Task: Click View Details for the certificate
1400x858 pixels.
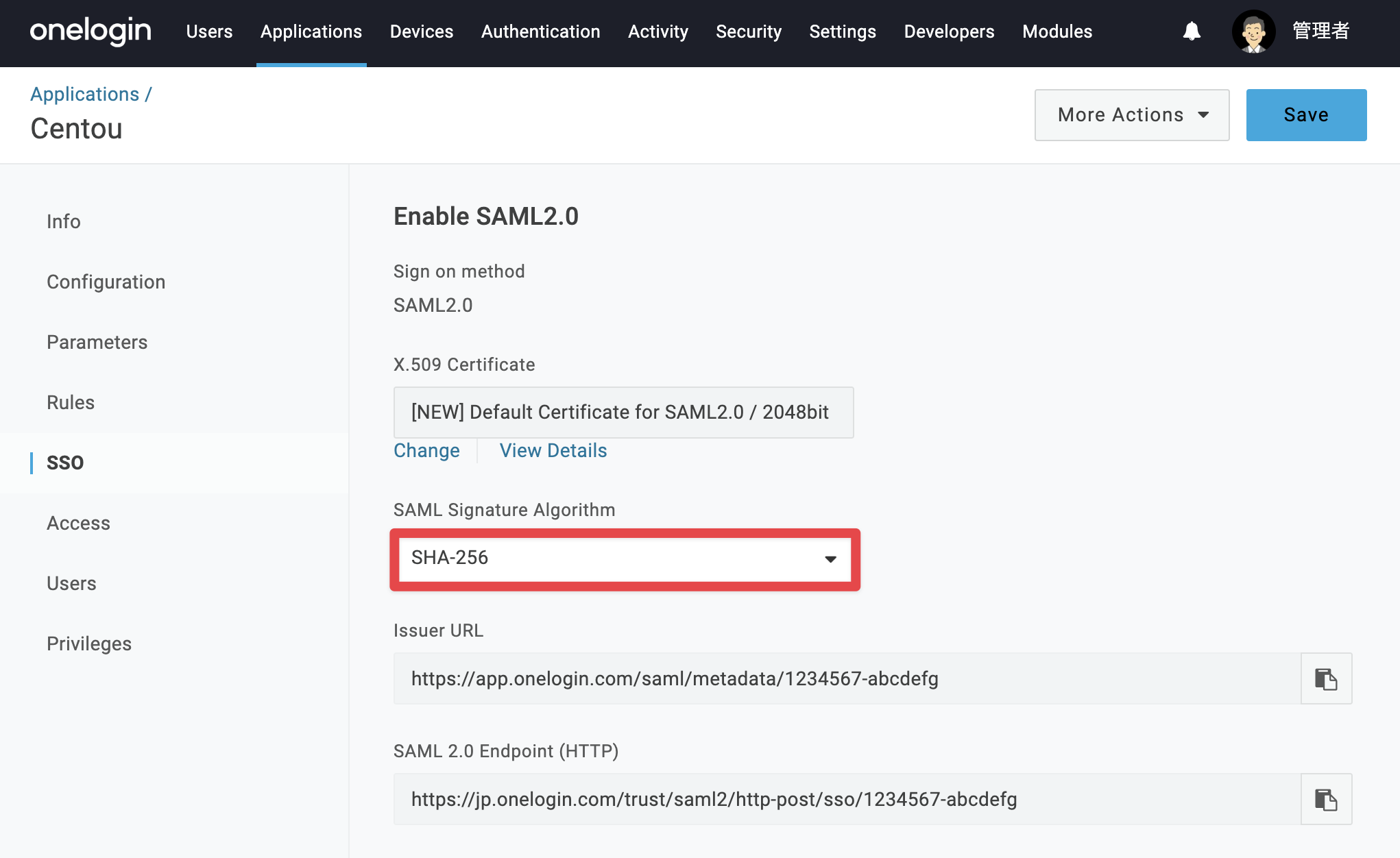Action: click(553, 451)
